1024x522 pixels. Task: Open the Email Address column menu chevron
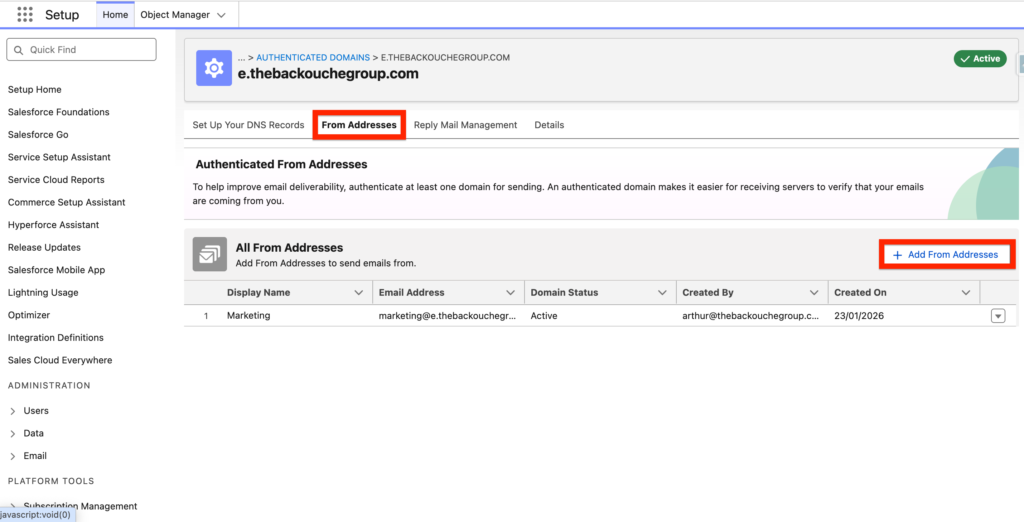pyautogui.click(x=510, y=293)
